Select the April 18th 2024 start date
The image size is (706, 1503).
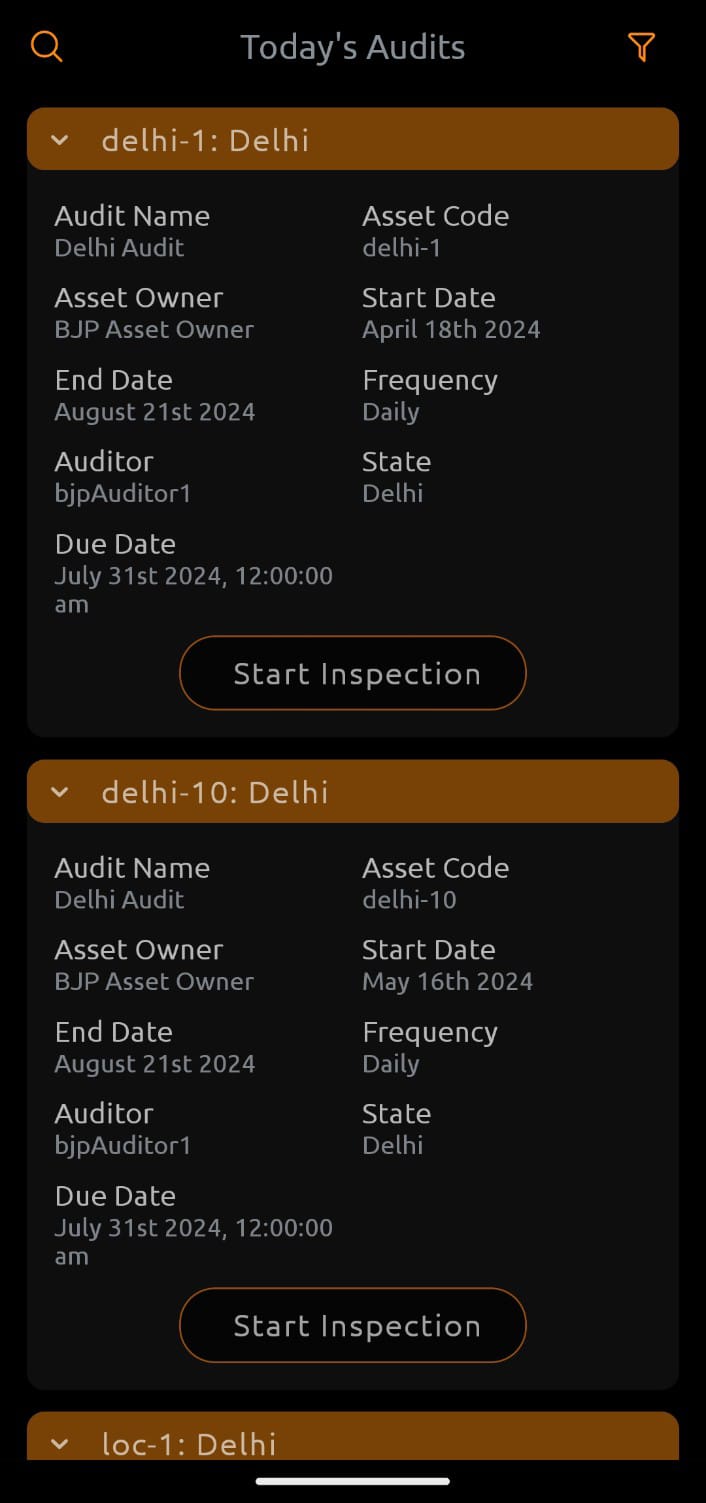pyautogui.click(x=451, y=330)
